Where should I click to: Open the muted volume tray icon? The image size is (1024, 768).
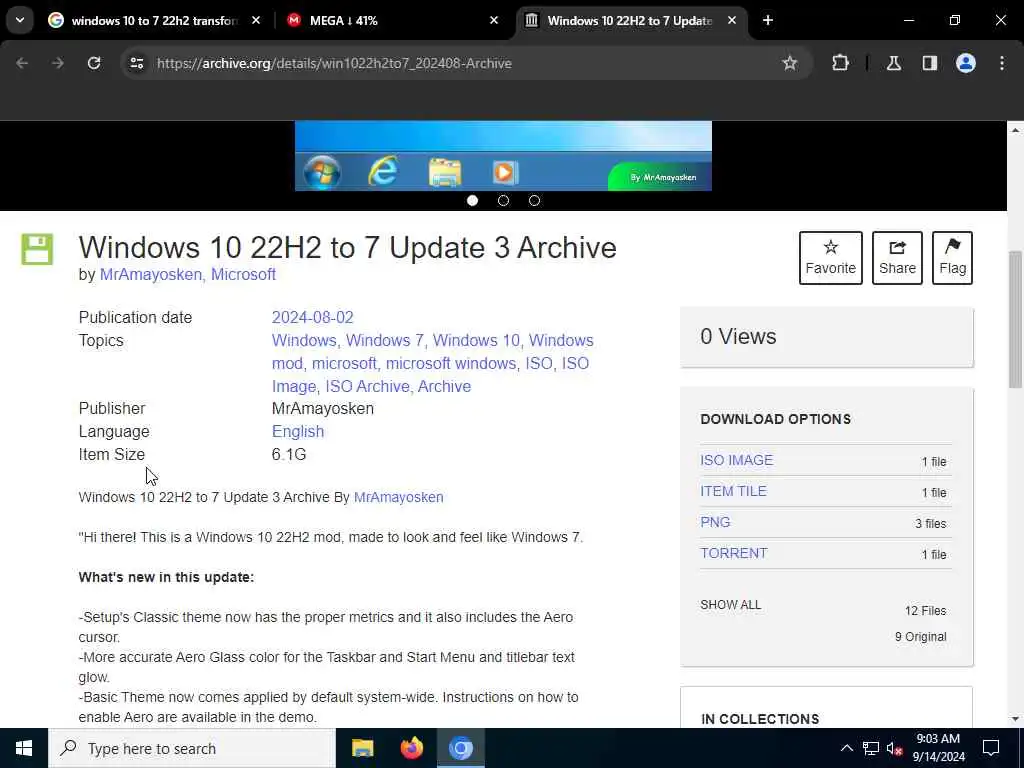click(894, 748)
